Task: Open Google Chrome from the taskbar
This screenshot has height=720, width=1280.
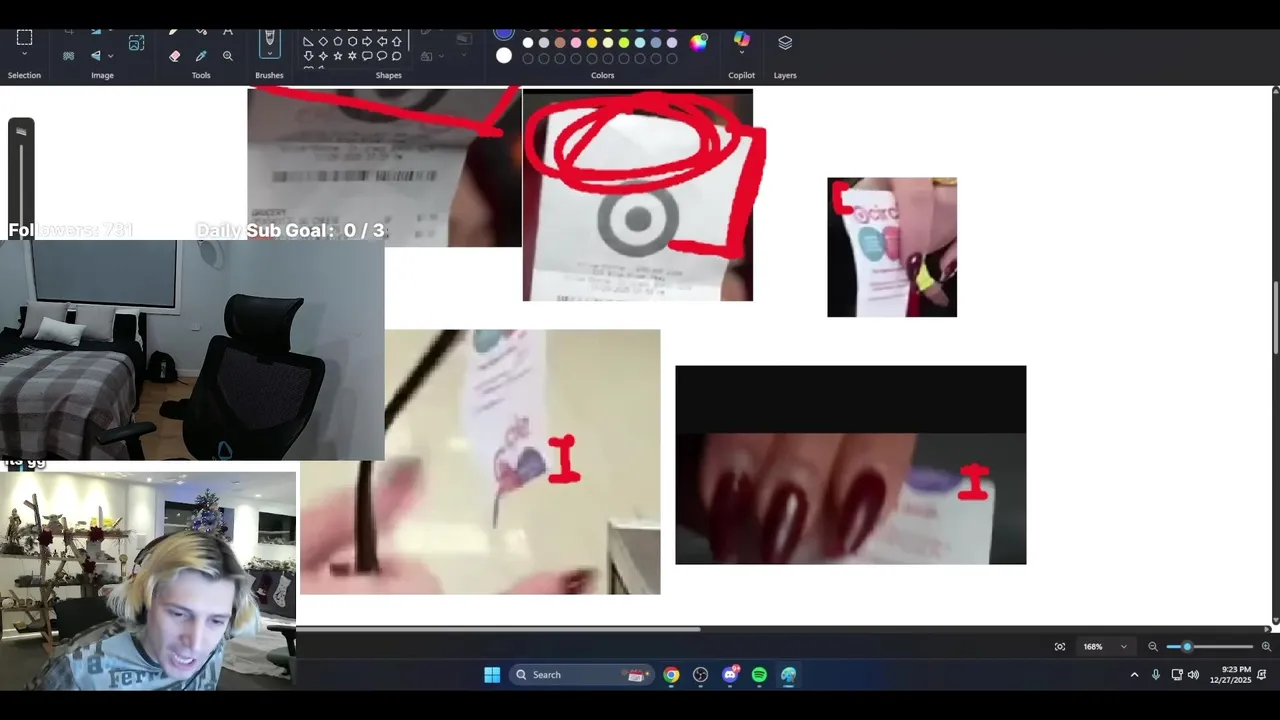Action: pyautogui.click(x=671, y=675)
